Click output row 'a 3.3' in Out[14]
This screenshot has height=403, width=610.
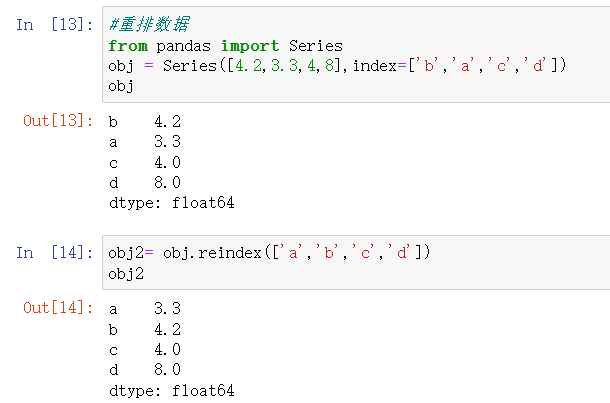tap(145, 310)
